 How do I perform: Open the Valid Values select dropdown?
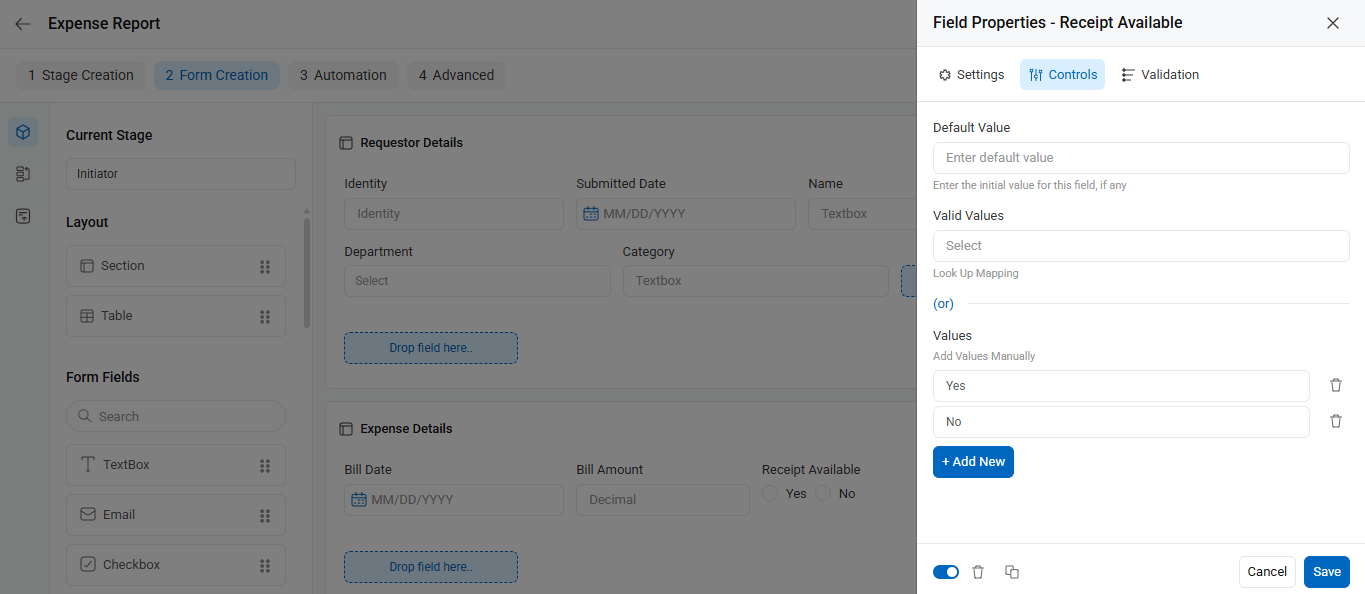coord(1141,246)
